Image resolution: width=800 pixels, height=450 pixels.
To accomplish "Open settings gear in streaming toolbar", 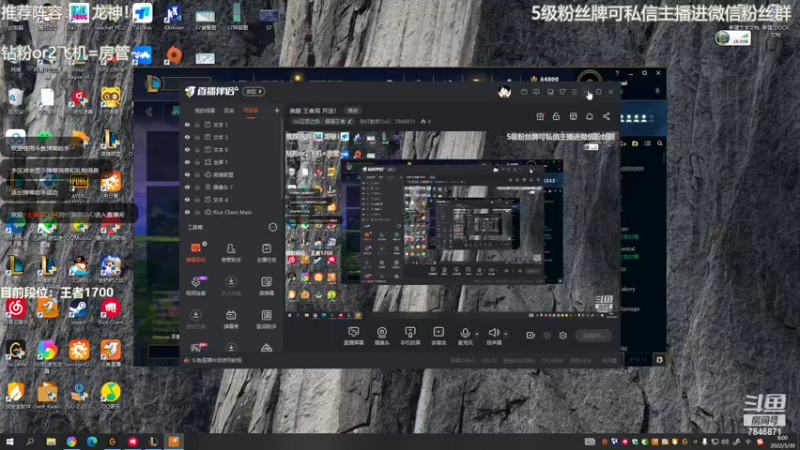I will tap(563, 335).
